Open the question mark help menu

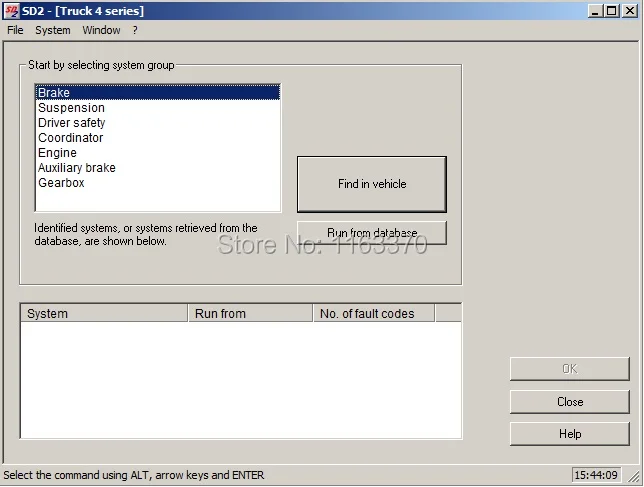[135, 30]
